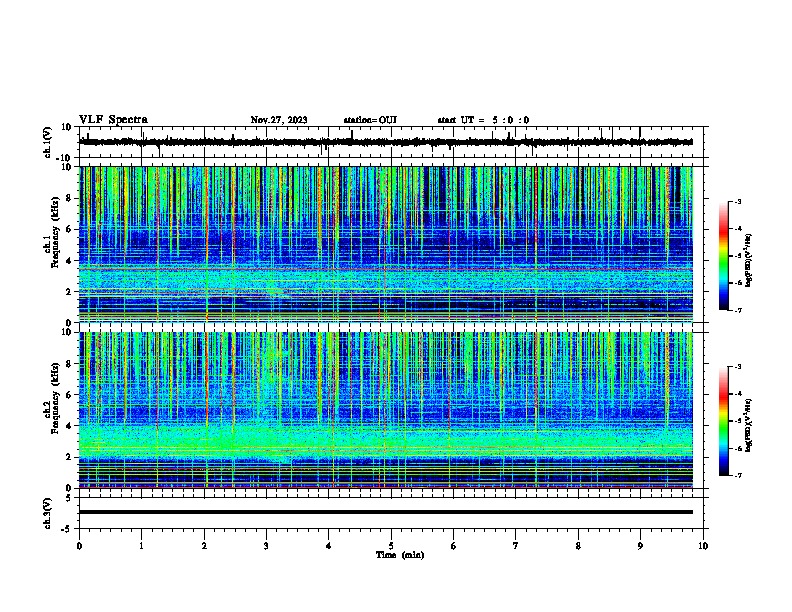Viewport: 792px width, 612px height.
Task: Click the lower ch.2 color scale bar
Action: click(x=724, y=421)
